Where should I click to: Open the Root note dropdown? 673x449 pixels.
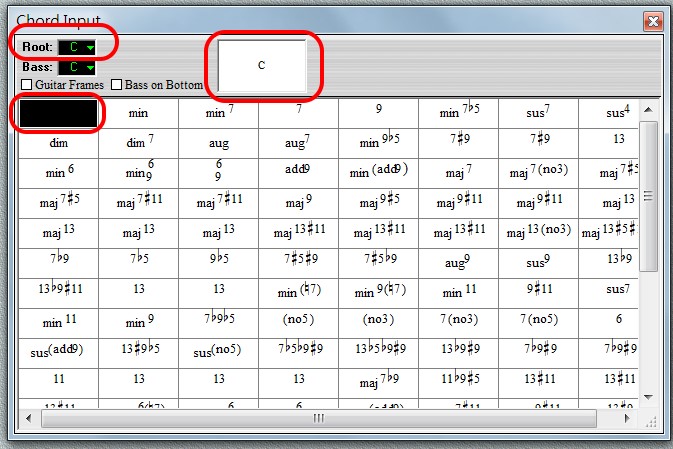(x=77, y=47)
